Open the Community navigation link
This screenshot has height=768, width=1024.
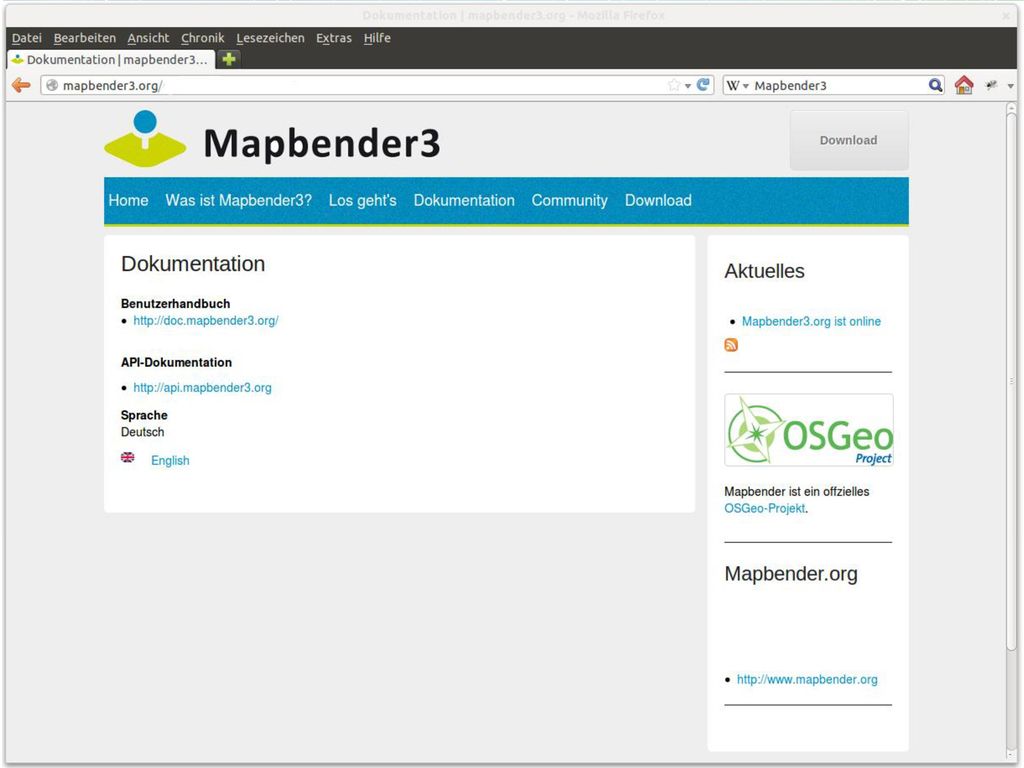point(569,200)
